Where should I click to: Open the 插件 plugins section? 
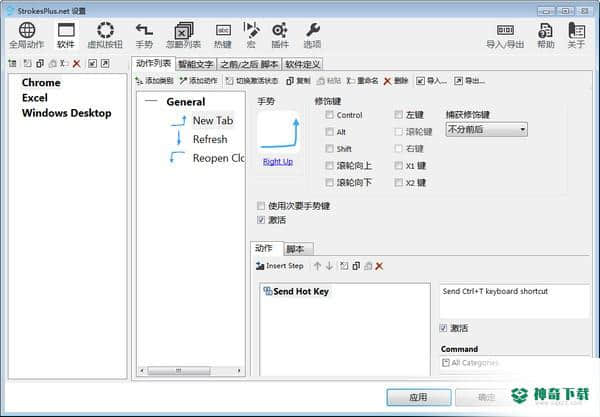pyautogui.click(x=280, y=35)
